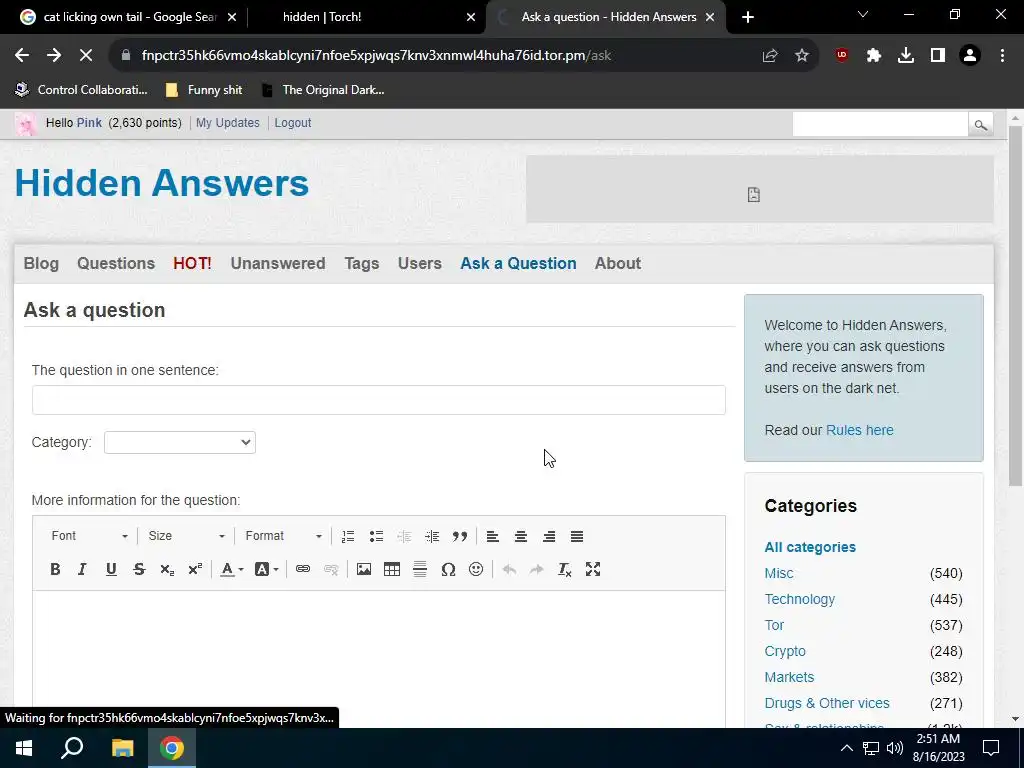
Task: Align text to the left
Action: [x=493, y=536]
